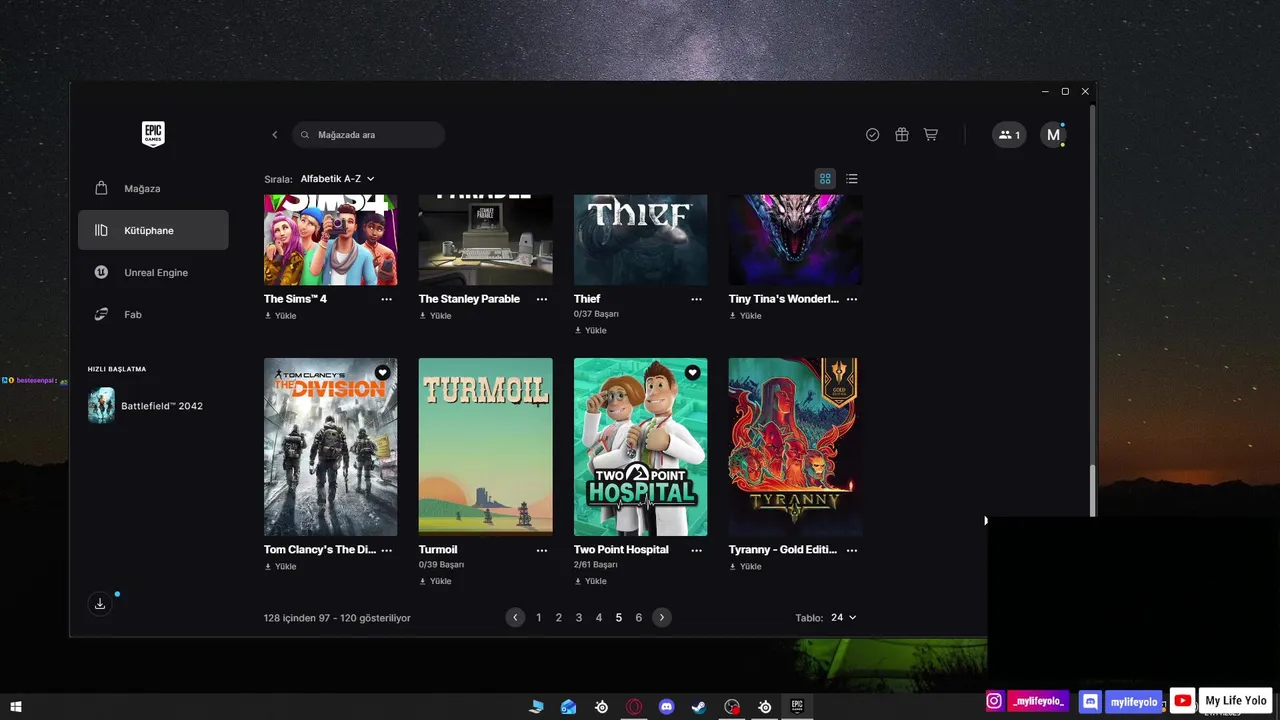This screenshot has height=720, width=1280.
Task: Select Kütüphane in the sidebar
Action: click(x=153, y=230)
